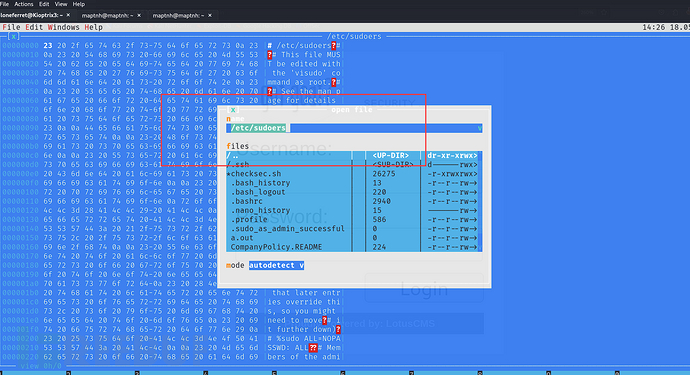Click hex offset 00000220
The height and width of the screenshot is (375, 690).
[20, 357]
